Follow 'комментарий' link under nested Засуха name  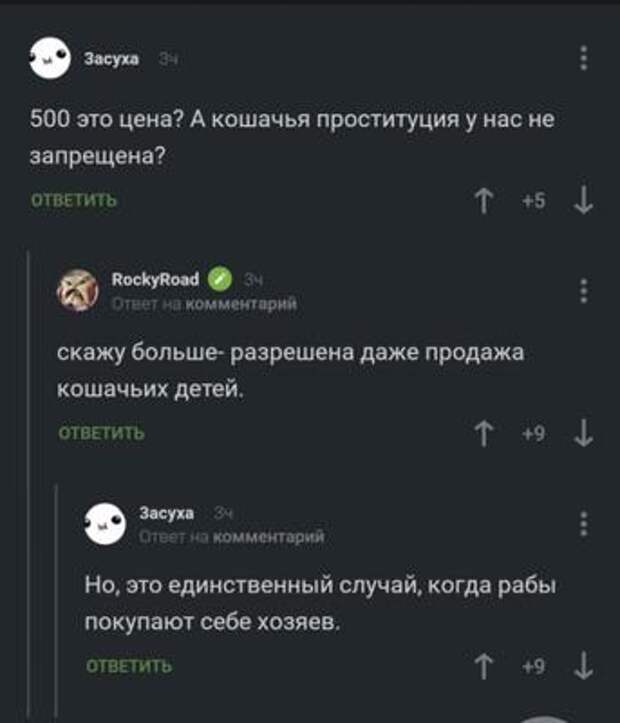pyautogui.click(x=269, y=537)
